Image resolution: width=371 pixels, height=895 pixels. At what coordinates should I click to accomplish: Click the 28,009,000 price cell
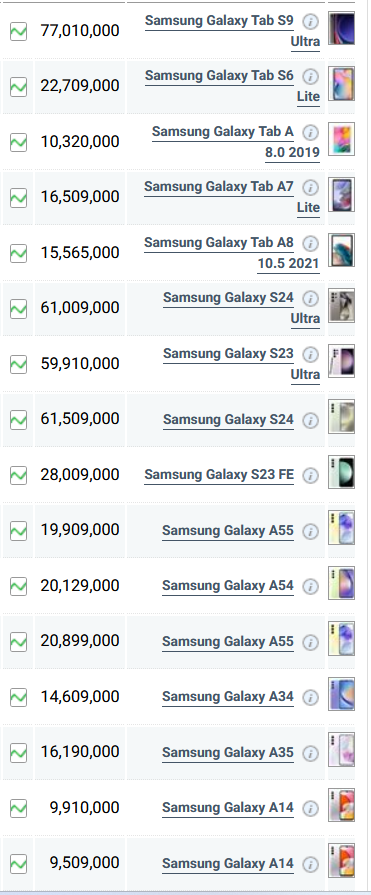click(79, 475)
